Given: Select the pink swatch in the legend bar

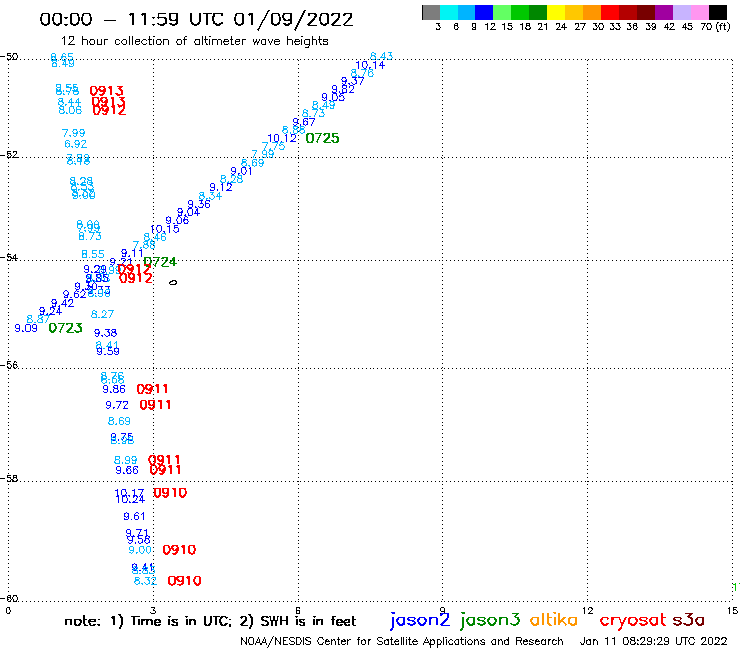Looking at the screenshot, I should point(700,13).
